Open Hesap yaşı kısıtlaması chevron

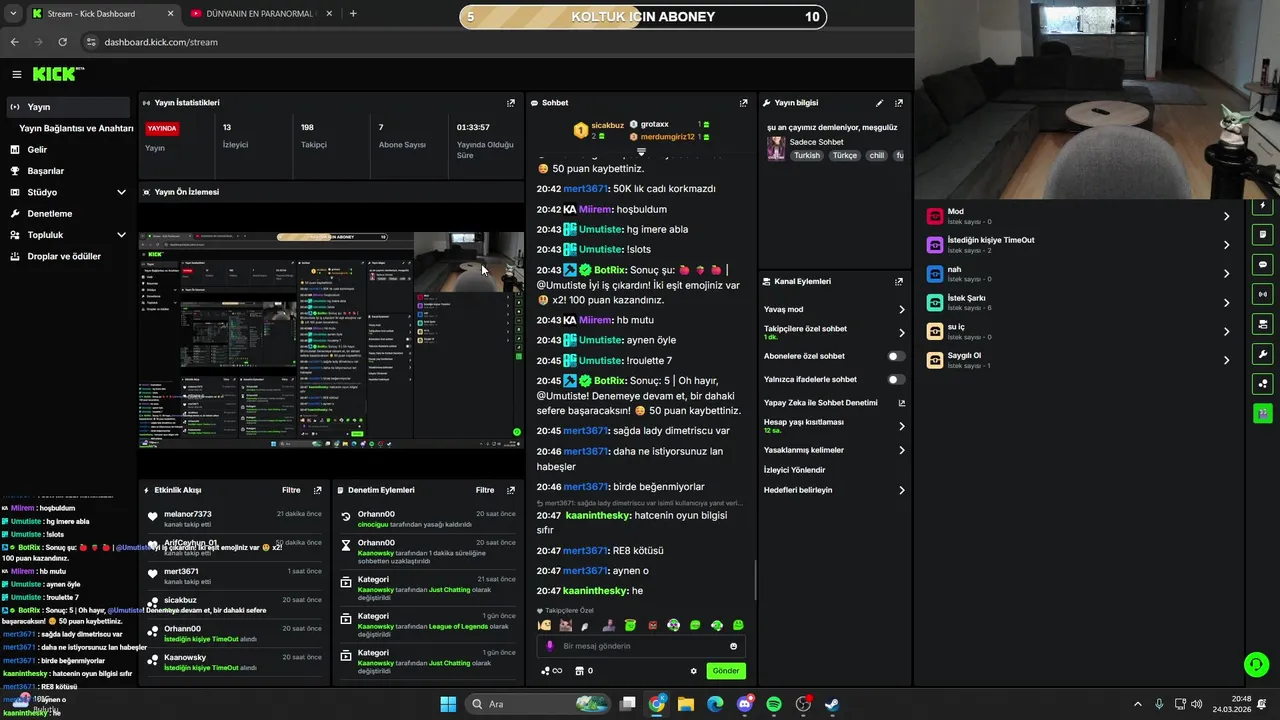(x=901, y=427)
